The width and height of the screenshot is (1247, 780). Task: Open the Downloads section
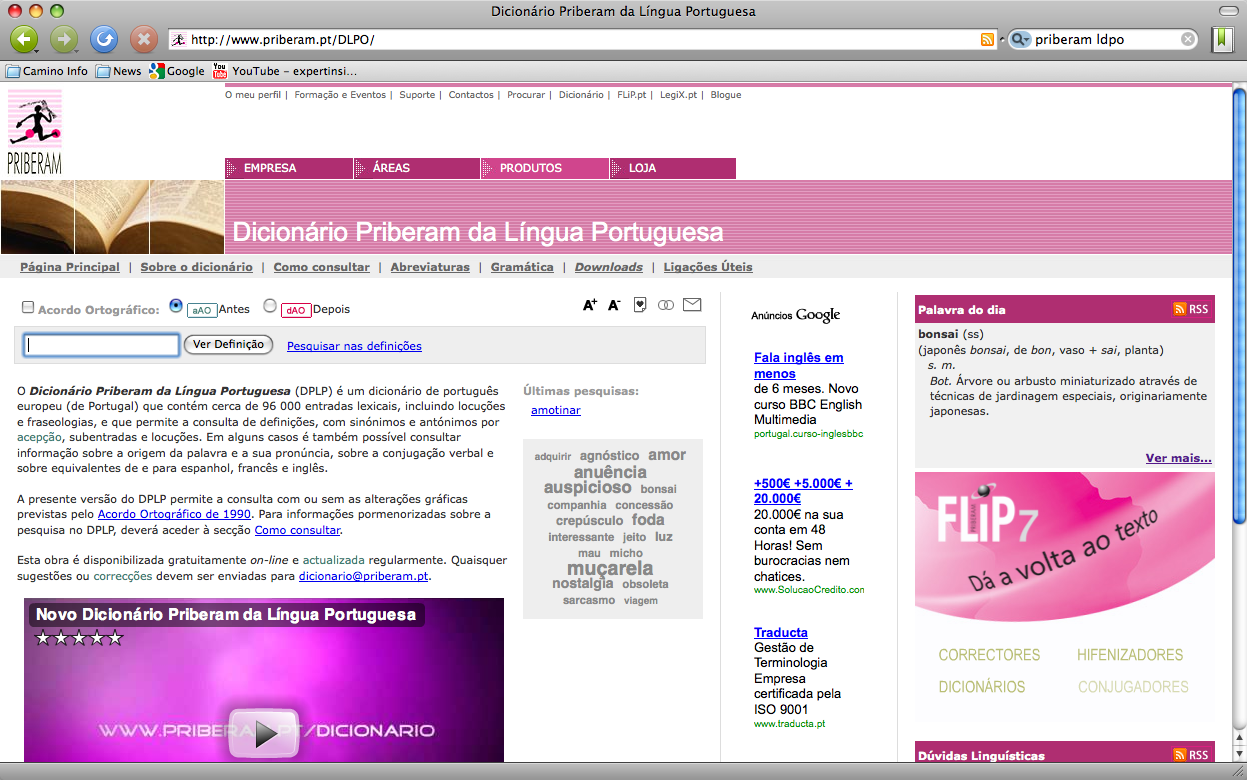[x=609, y=267]
